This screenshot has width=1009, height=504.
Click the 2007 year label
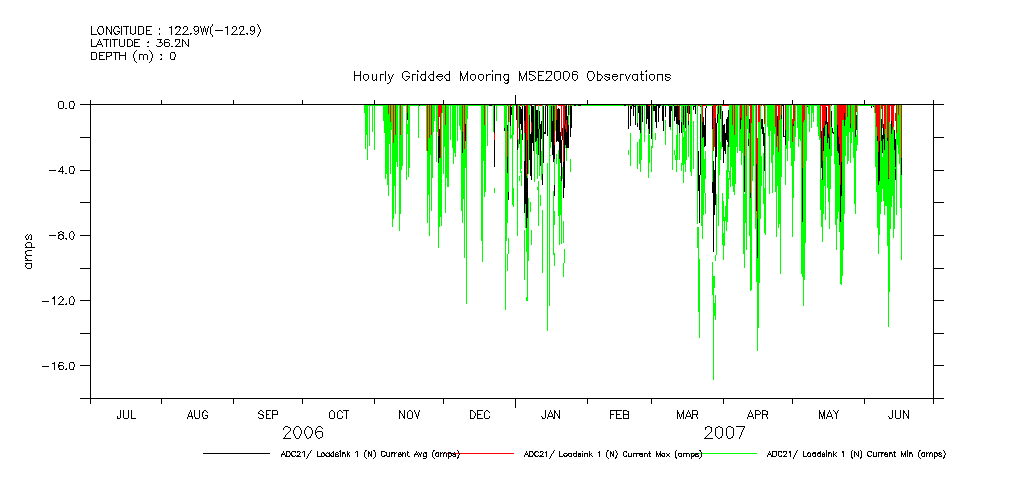(724, 433)
